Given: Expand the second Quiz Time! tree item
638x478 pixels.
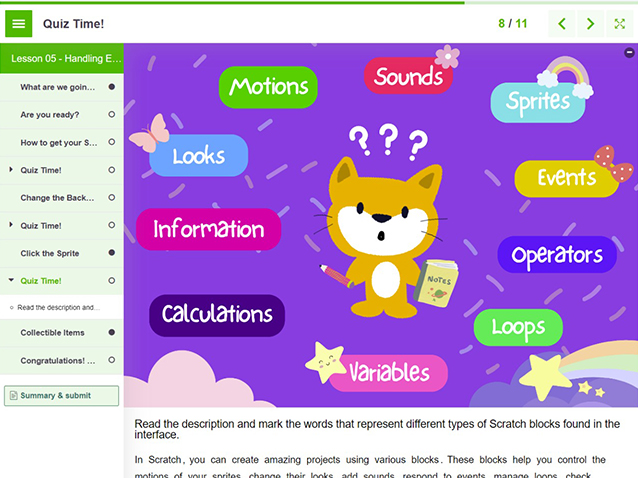Looking at the screenshot, I should tap(11, 225).
